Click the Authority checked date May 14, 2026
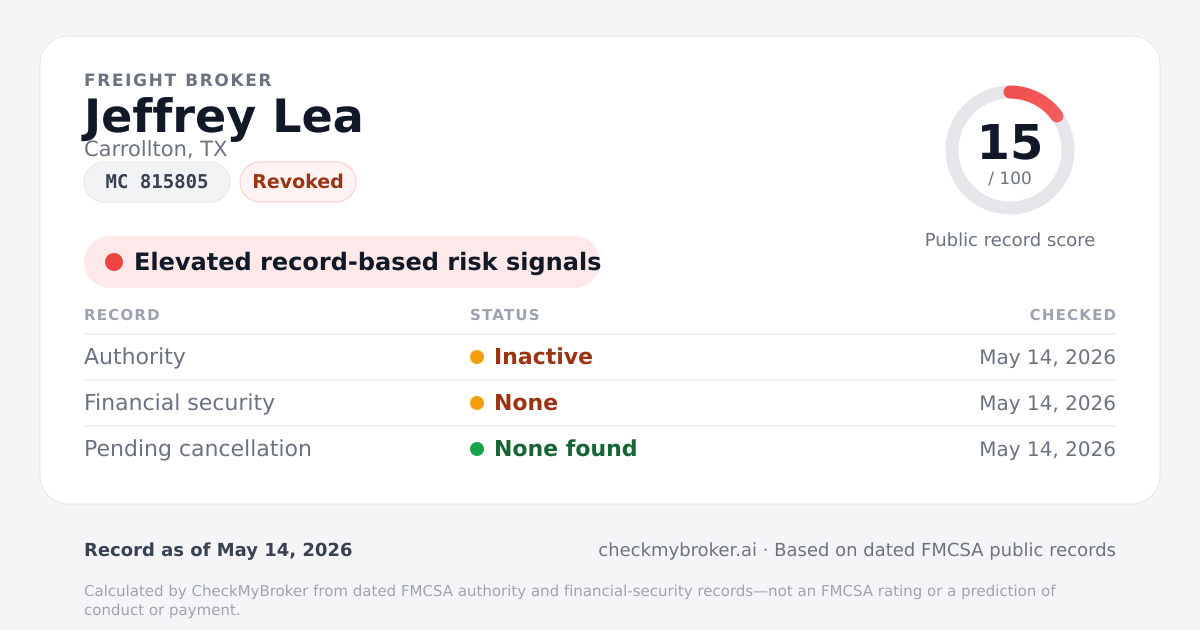The image size is (1200, 630). (x=1047, y=357)
